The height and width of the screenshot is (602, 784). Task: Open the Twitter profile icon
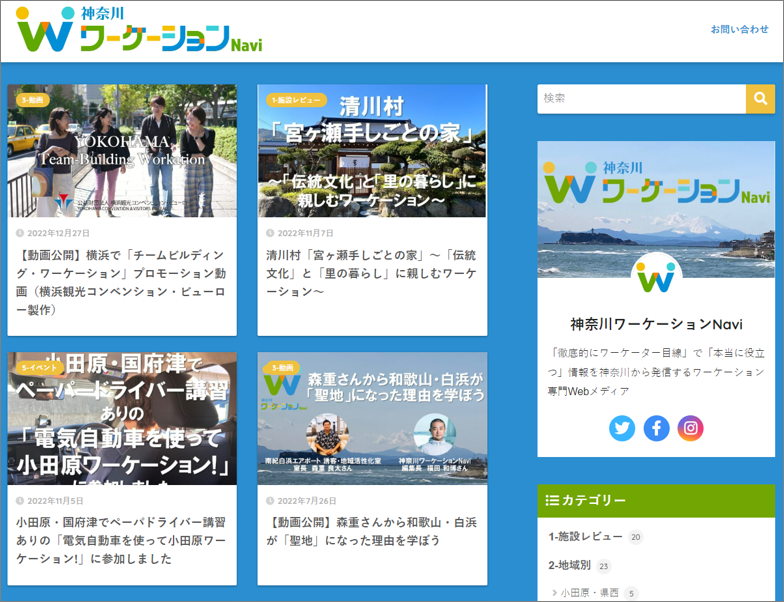(622, 428)
